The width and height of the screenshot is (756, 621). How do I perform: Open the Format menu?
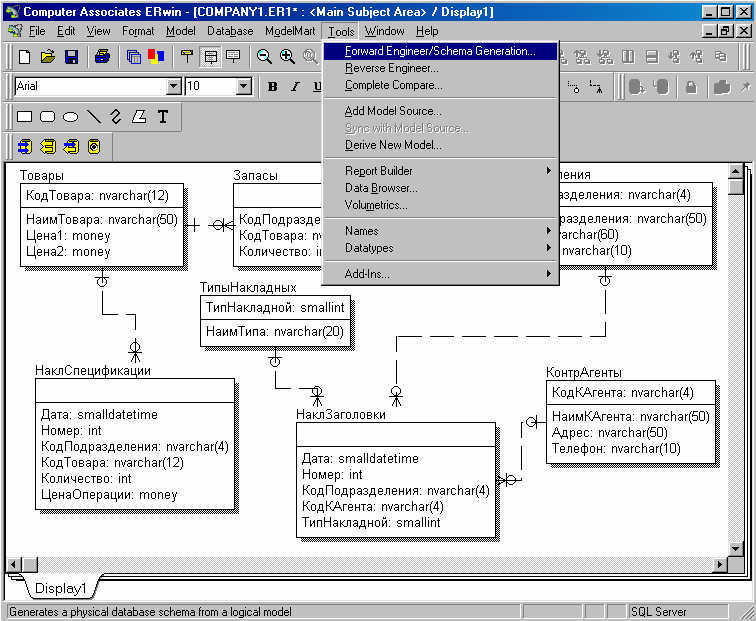pos(138,31)
